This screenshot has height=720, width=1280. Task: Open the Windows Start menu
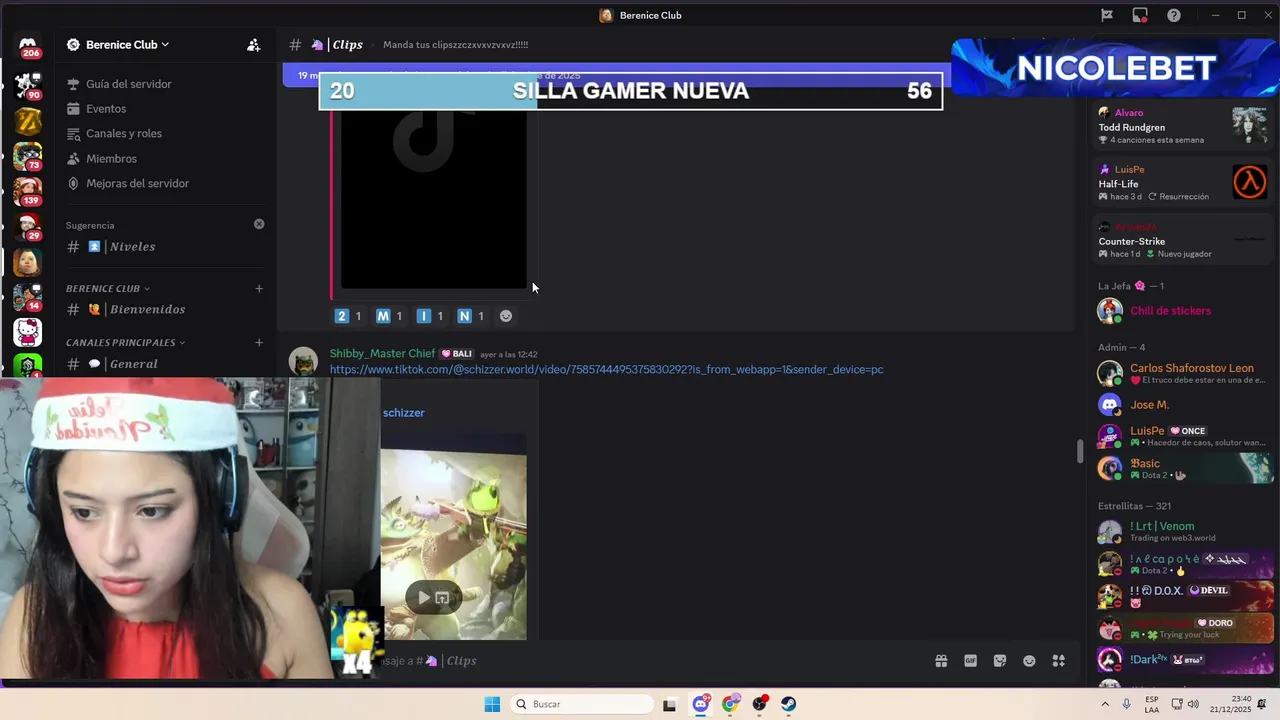click(x=492, y=704)
